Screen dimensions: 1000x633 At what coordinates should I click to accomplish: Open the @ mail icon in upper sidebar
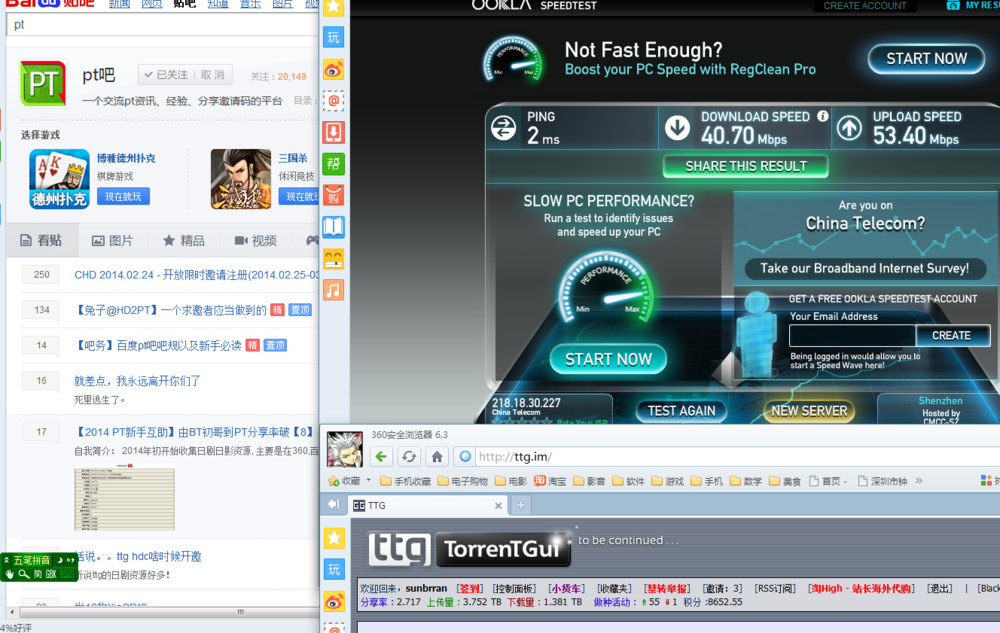click(x=334, y=101)
